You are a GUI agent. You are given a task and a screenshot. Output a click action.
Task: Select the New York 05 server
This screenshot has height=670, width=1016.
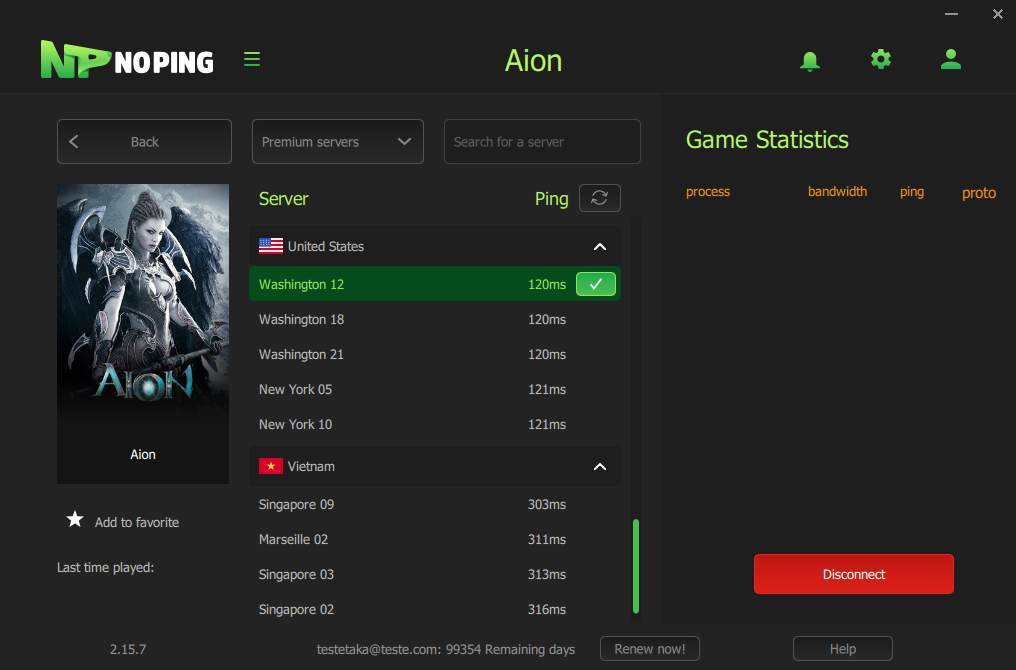(435, 389)
